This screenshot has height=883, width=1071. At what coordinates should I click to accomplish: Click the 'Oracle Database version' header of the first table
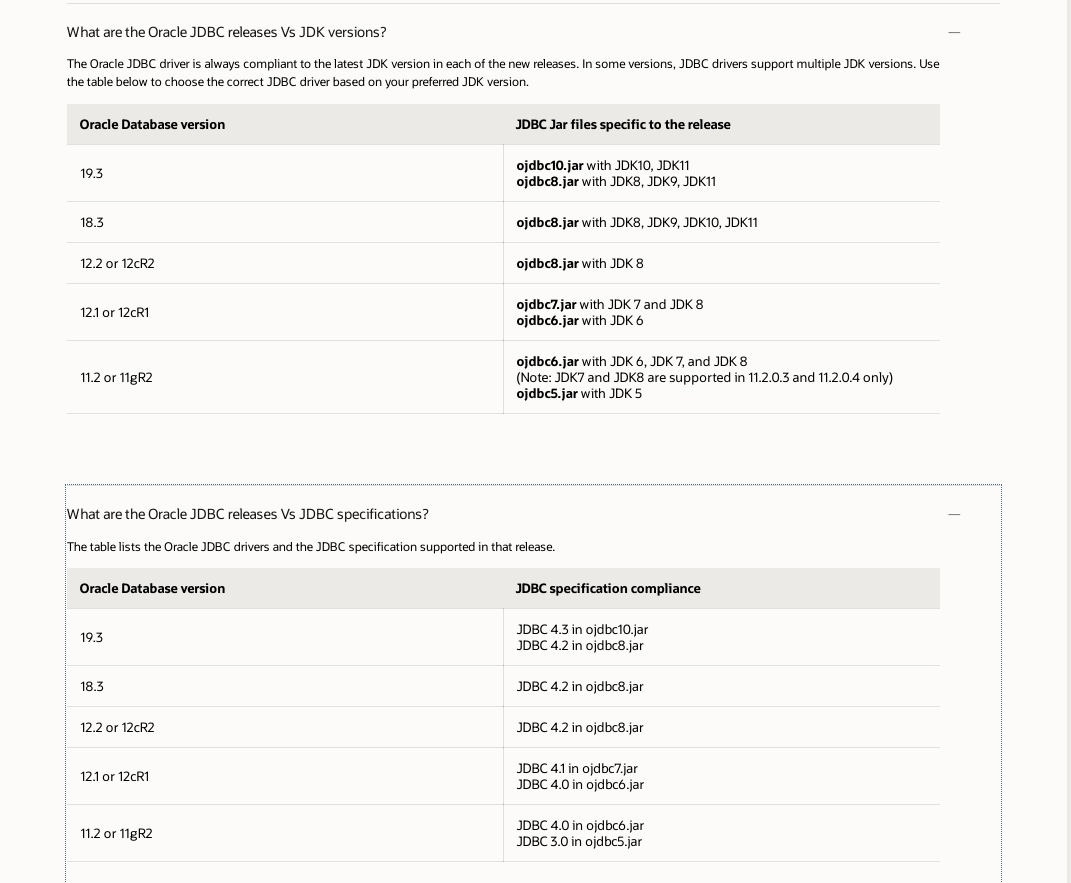(x=152, y=124)
